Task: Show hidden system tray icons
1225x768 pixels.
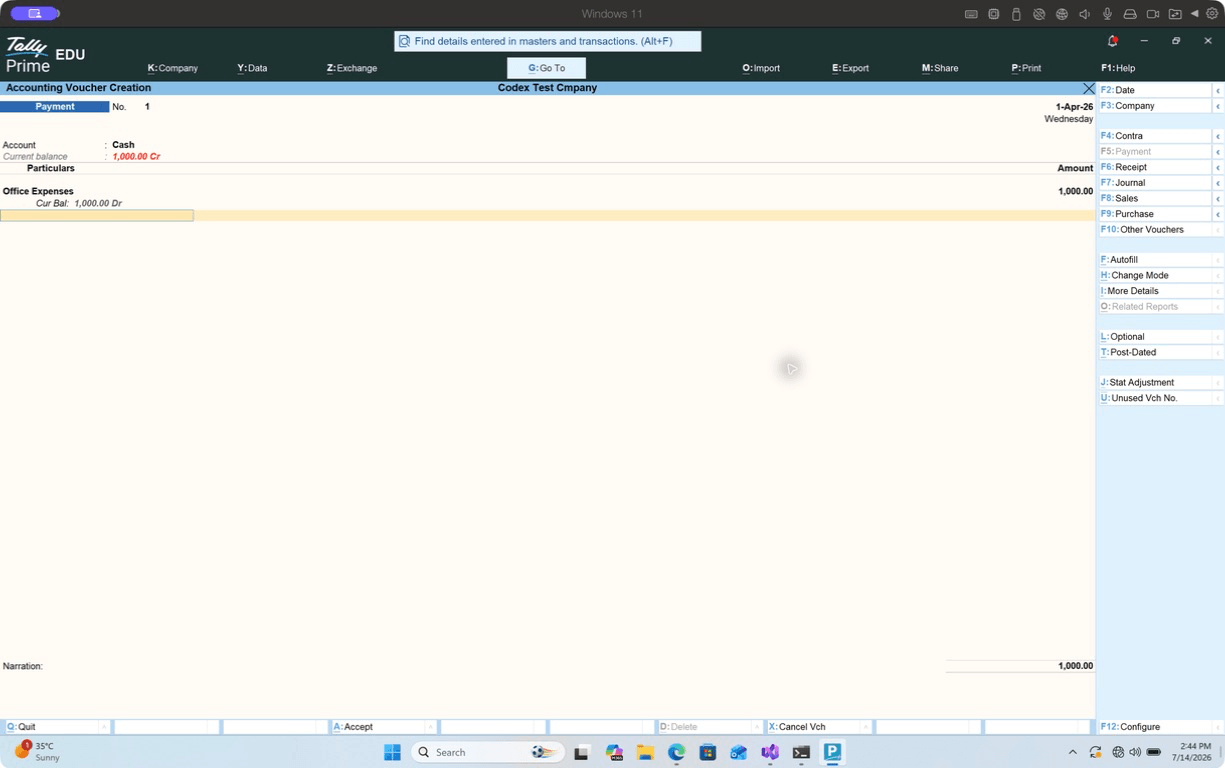Action: point(1073,752)
